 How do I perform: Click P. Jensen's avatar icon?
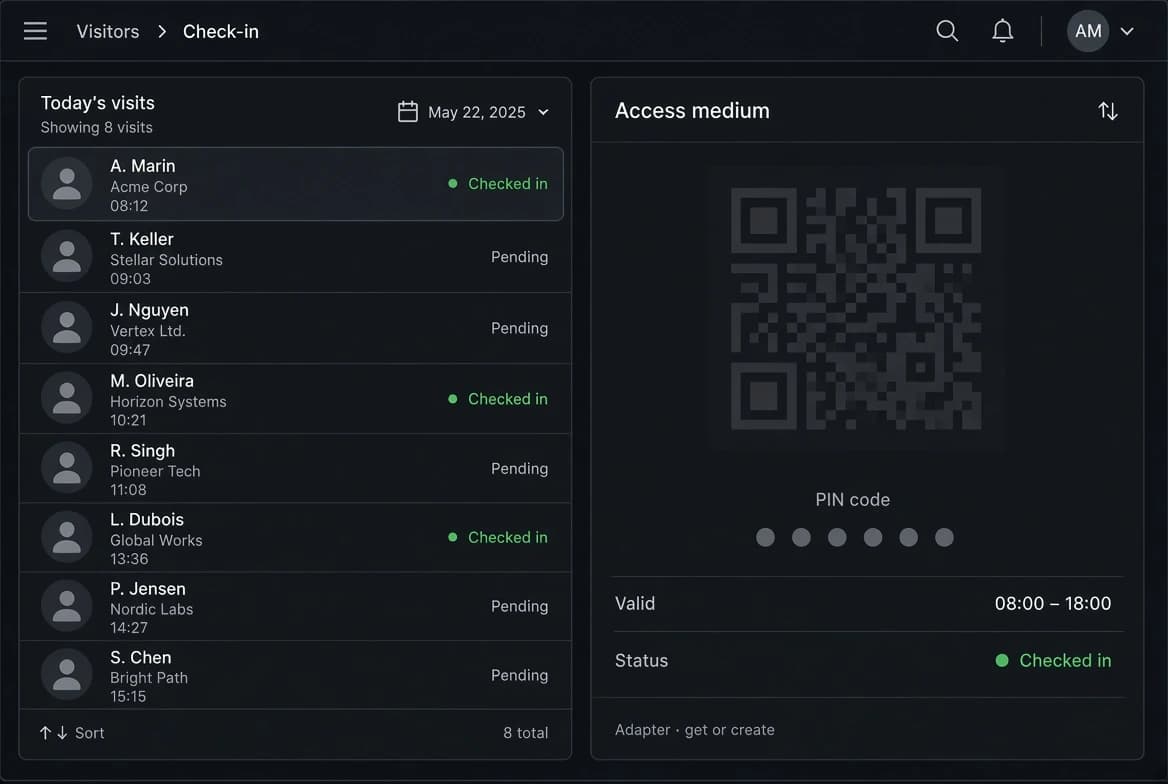coord(67,606)
